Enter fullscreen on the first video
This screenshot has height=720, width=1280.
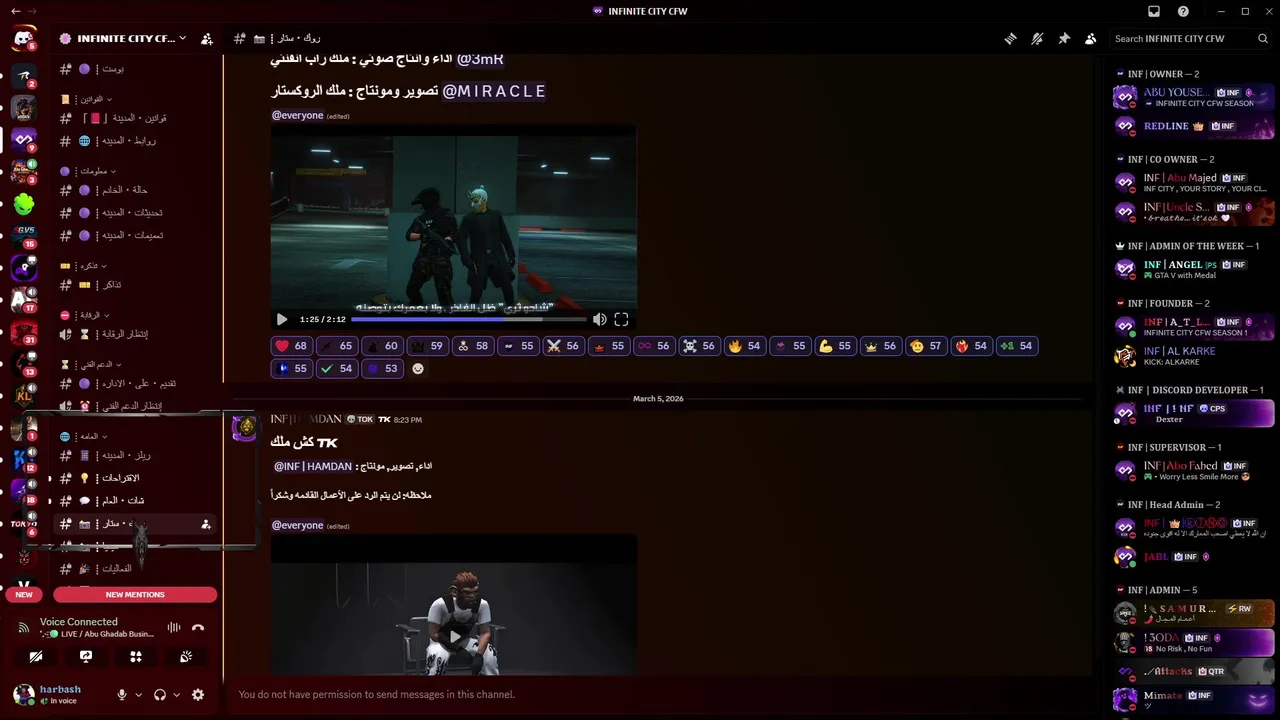(x=621, y=320)
